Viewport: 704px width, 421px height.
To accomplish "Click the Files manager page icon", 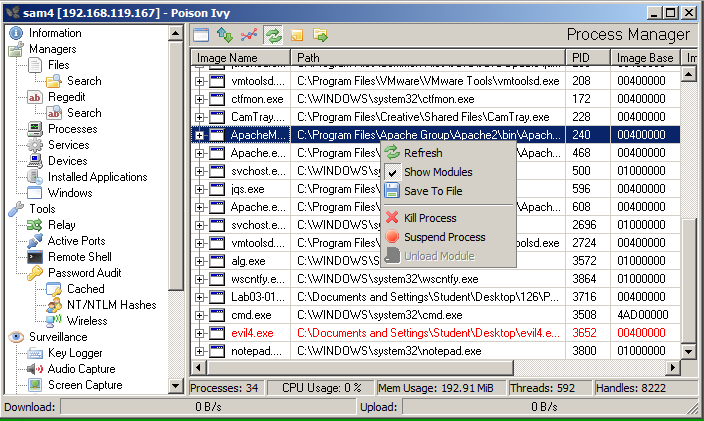I will coord(35,65).
